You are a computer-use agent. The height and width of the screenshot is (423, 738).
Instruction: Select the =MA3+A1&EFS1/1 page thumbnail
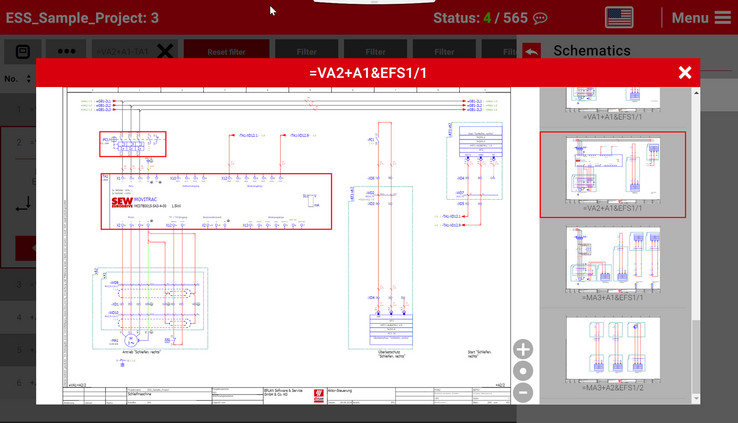coord(613,264)
